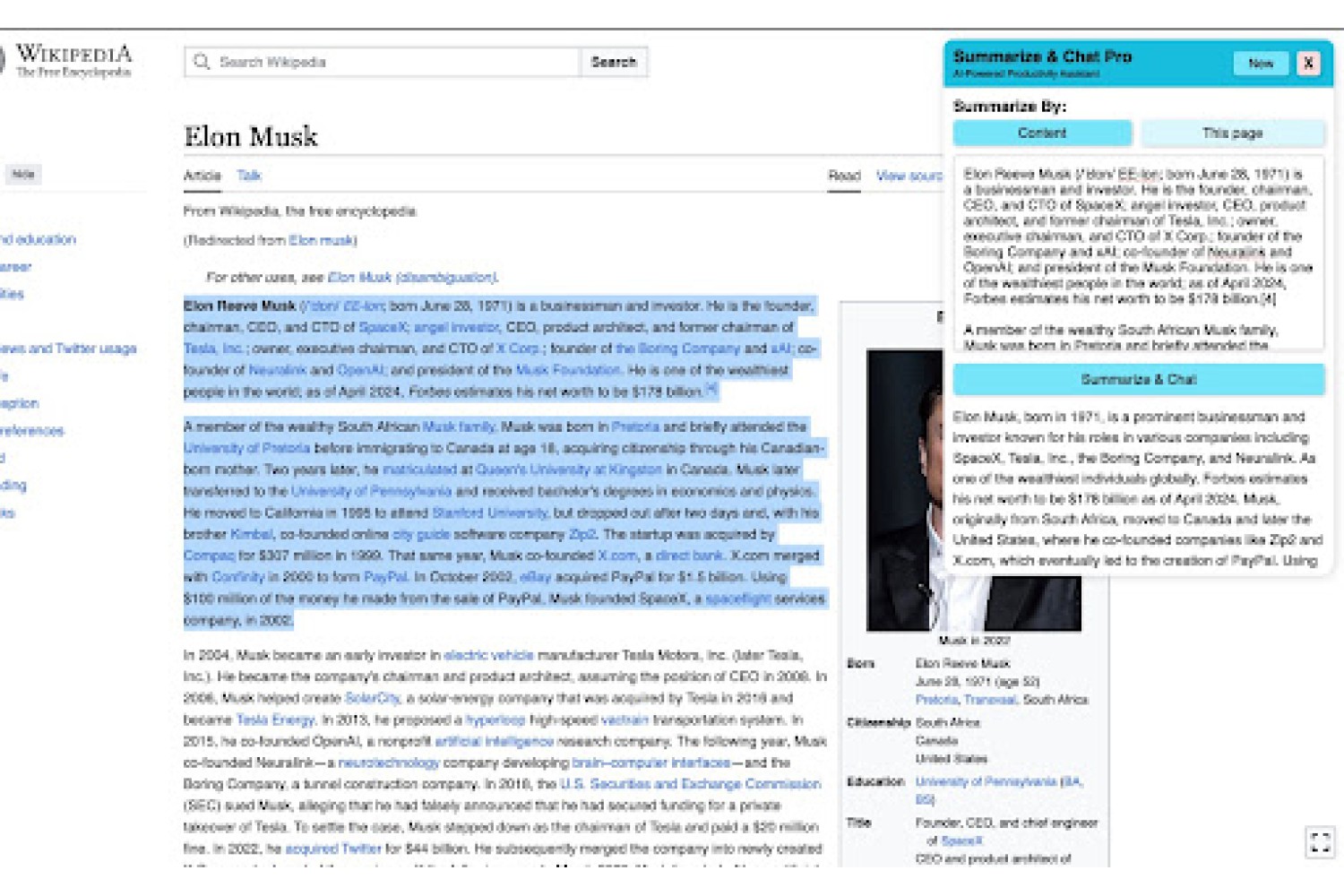Image resolution: width=1344 pixels, height=896 pixels.
Task: Switch to the Read tab
Action: (844, 176)
